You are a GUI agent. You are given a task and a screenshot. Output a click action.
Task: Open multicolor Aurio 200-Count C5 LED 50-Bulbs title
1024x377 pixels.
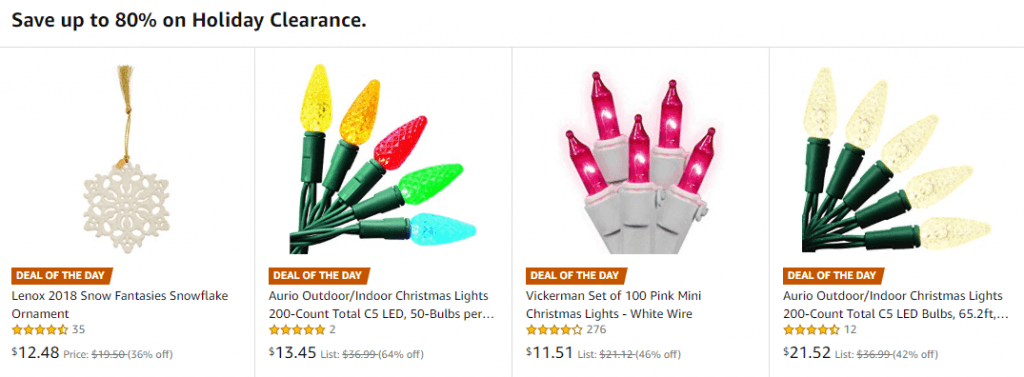pos(382,304)
